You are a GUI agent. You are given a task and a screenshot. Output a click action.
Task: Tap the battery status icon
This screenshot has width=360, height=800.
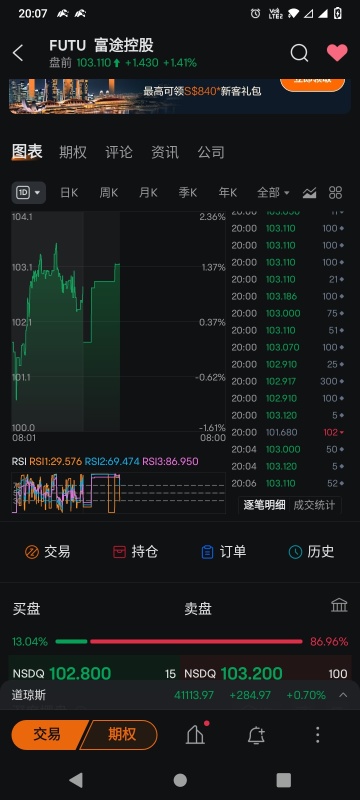coord(338,14)
